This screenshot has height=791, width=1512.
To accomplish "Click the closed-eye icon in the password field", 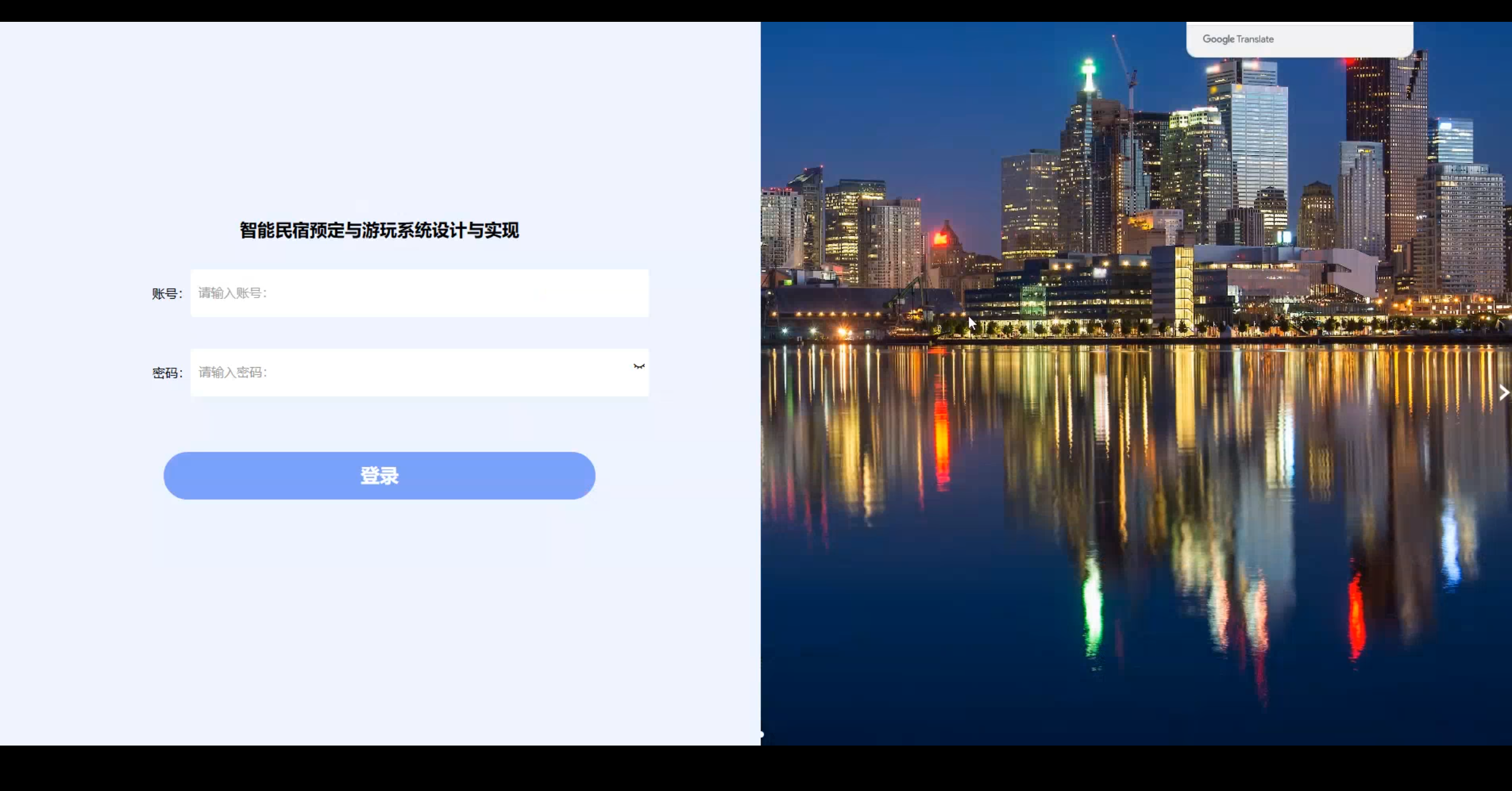I will 640,367.
